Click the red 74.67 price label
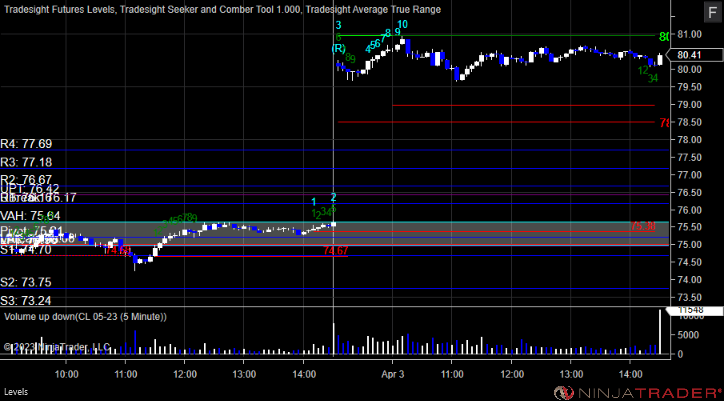This screenshot has width=724, height=401. coord(336,251)
